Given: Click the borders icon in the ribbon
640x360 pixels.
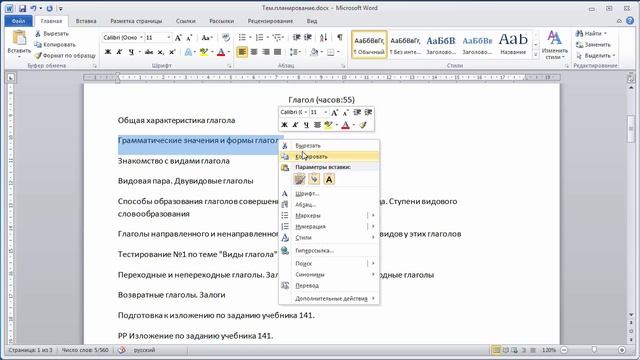Looking at the screenshot, I should point(331,52).
